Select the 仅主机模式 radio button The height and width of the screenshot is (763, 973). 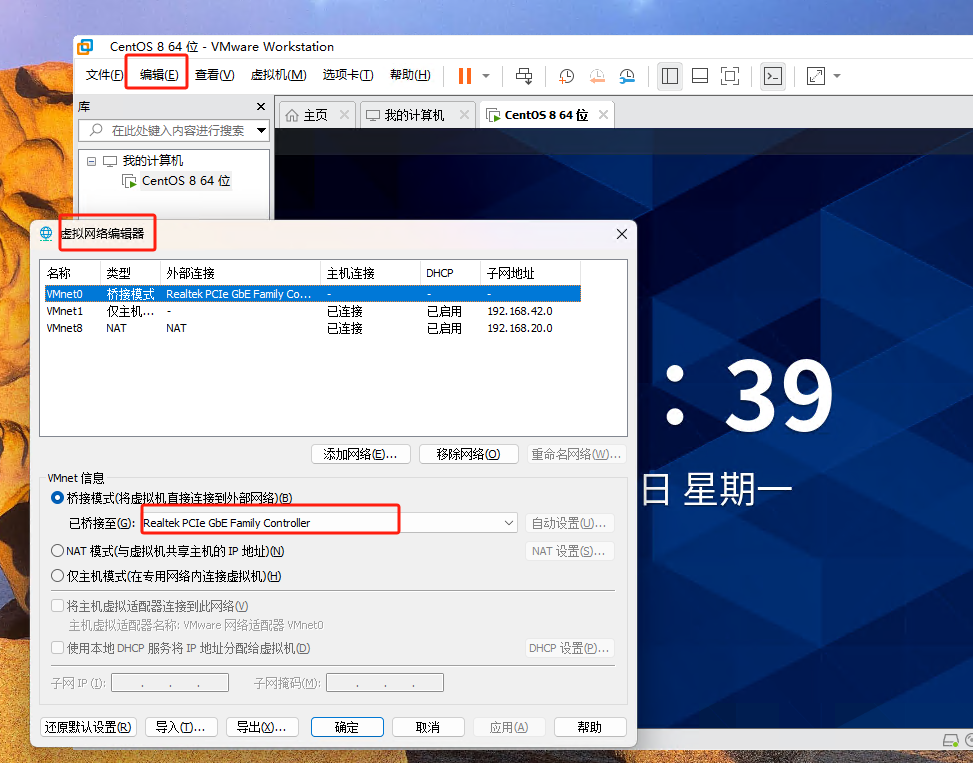pyautogui.click(x=57, y=576)
